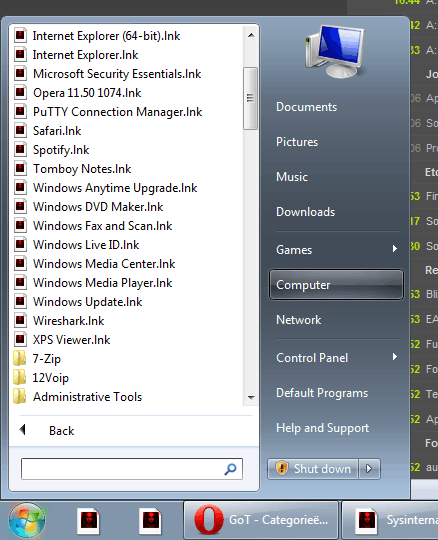Viewport: 438px width, 540px height.
Task: Click the Windows Start orb
Action: coord(27,520)
